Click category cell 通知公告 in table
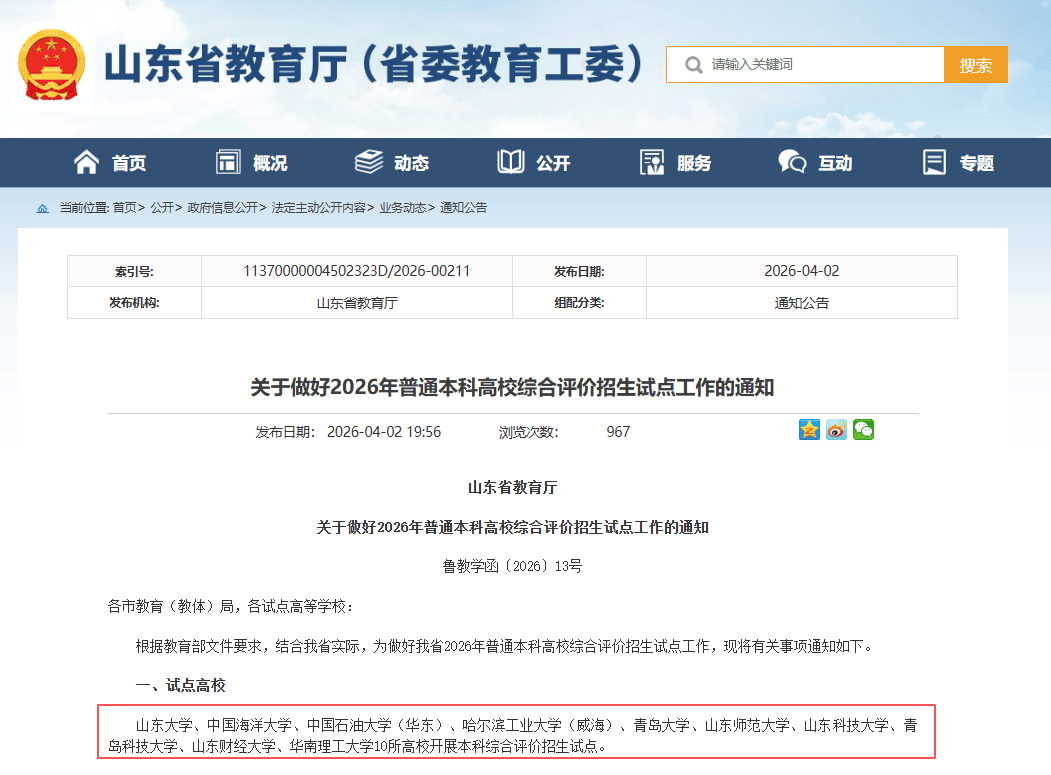This screenshot has height=775, width=1051. coord(802,303)
